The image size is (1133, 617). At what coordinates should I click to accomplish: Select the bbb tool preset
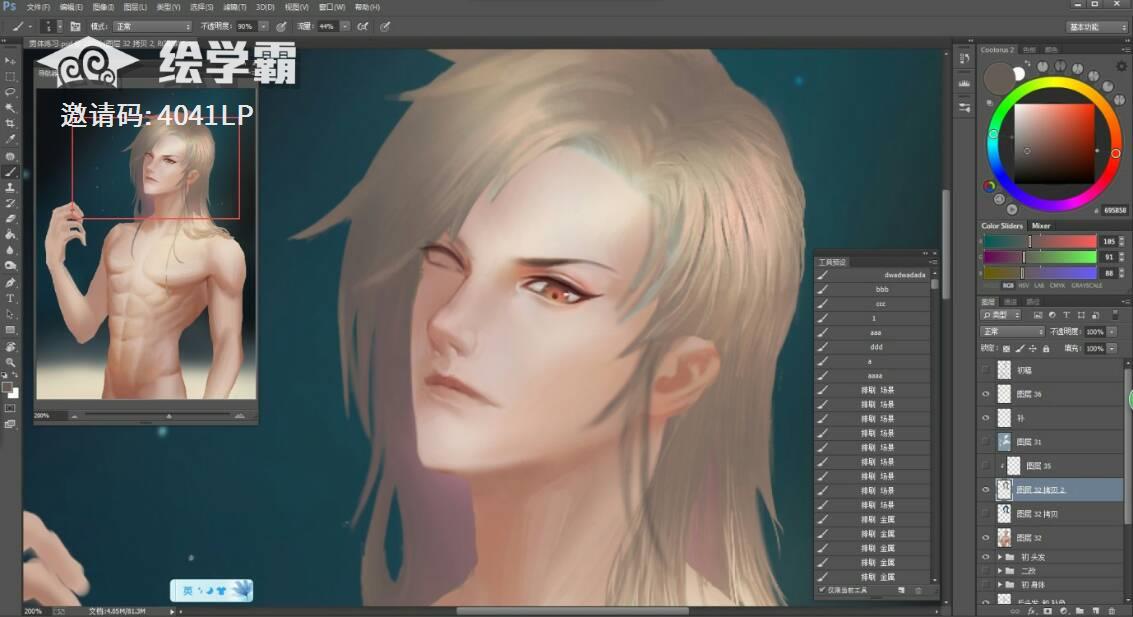874,290
